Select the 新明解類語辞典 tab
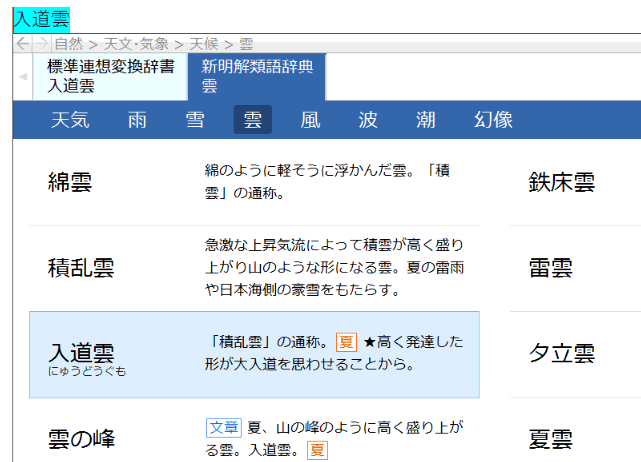 257,76
